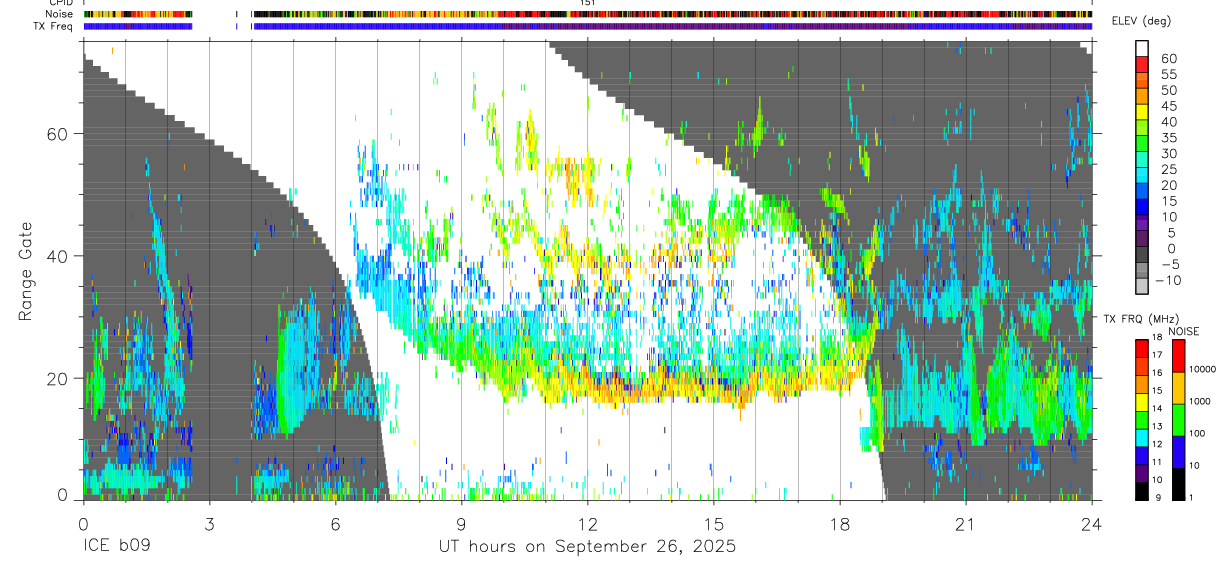Click the x-axis tick label '3'
Image resolution: width=1228 pixels, height=567 pixels.
[208, 523]
